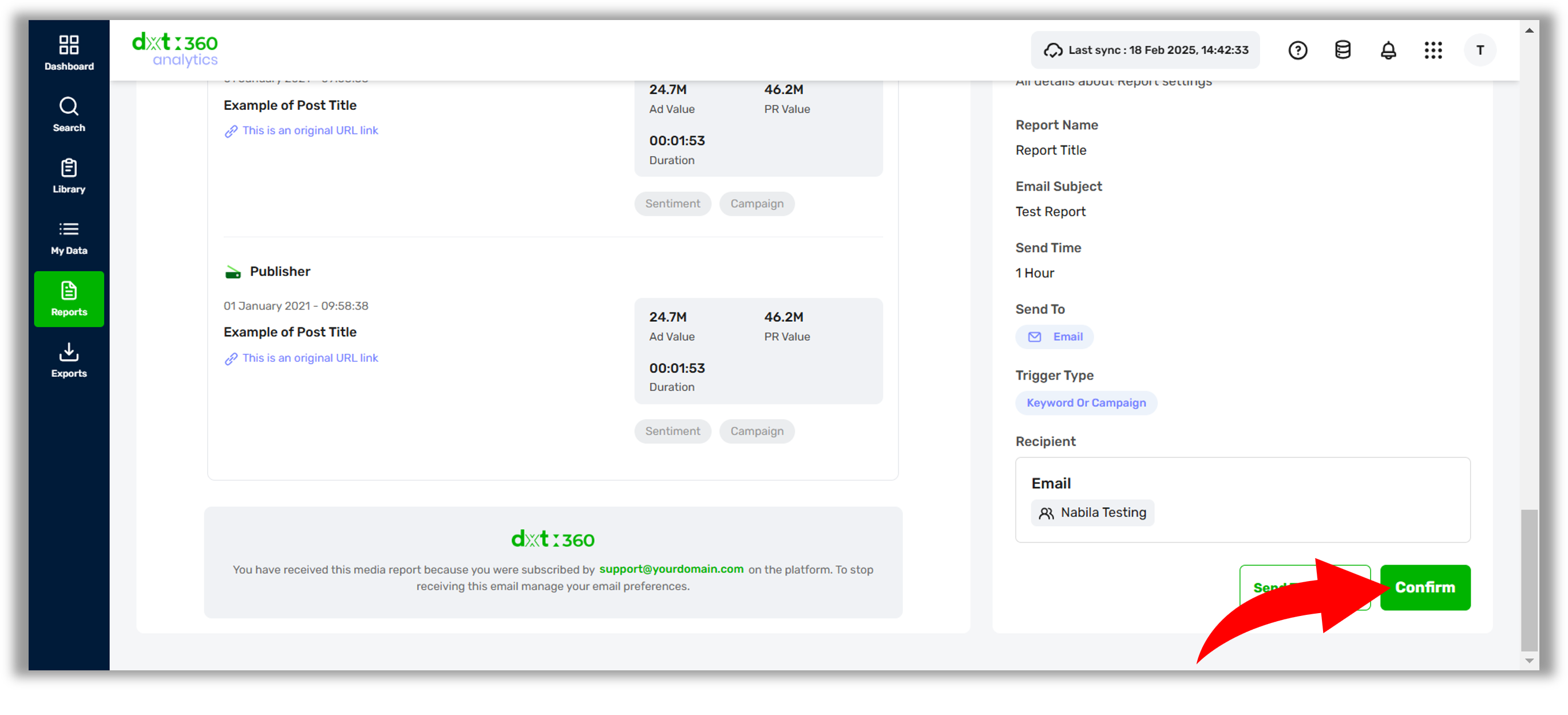Click the first post's 00:01:53 Duration
Screen dimensions: 1568x715
[677, 141]
